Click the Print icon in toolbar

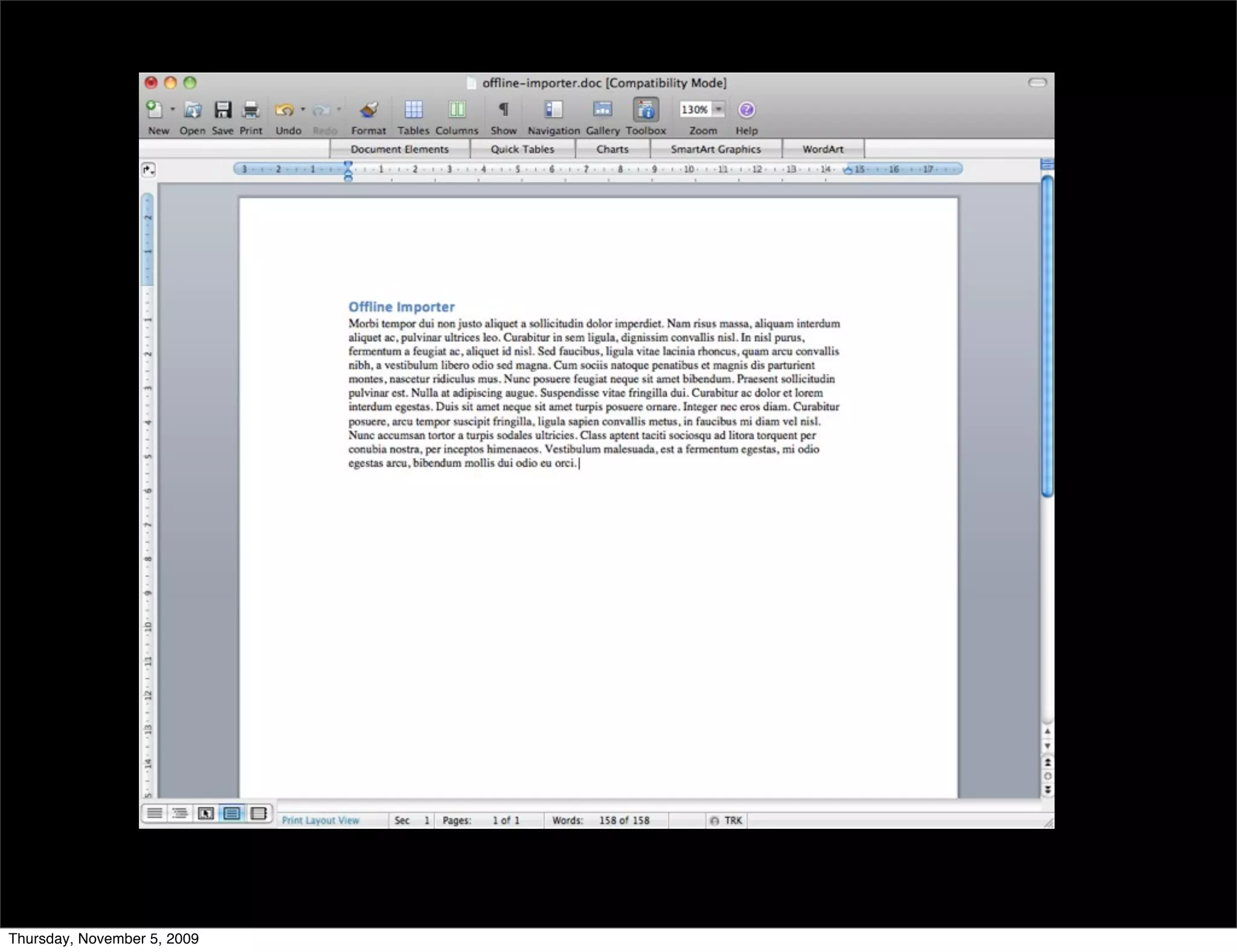click(251, 110)
